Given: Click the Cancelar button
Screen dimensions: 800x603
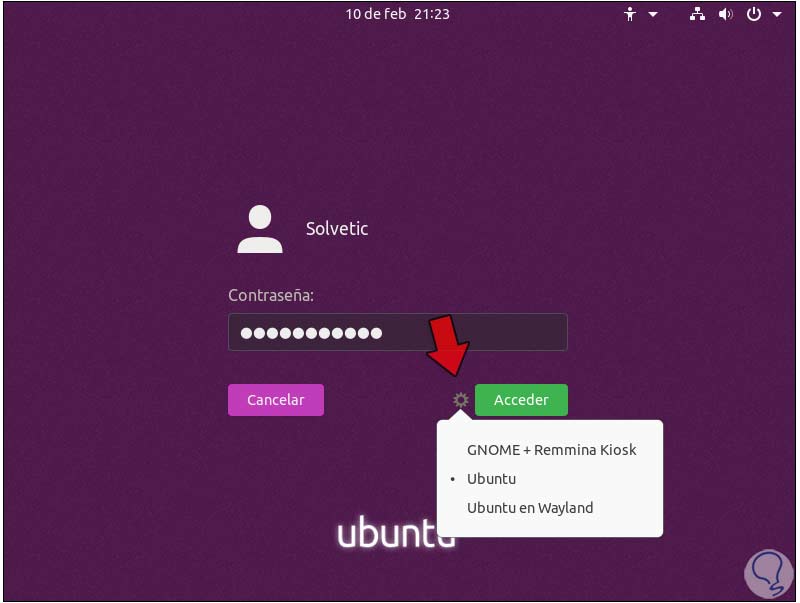Looking at the screenshot, I should pos(276,400).
